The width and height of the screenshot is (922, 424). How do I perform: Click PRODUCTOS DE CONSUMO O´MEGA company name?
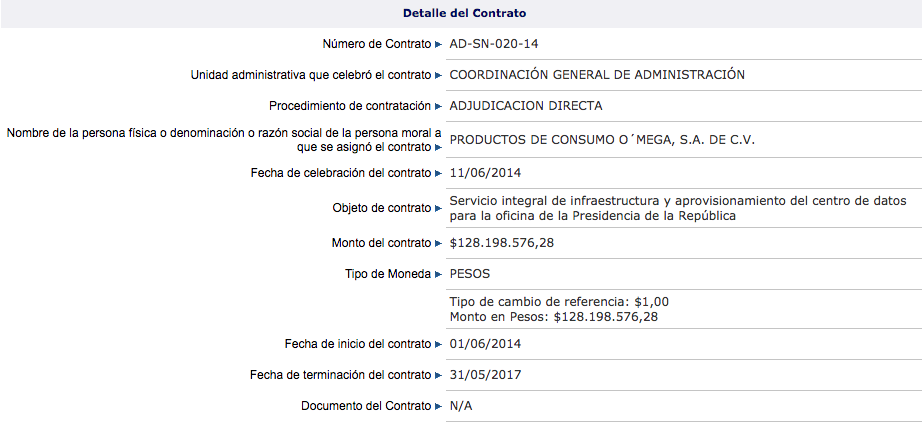coord(602,139)
